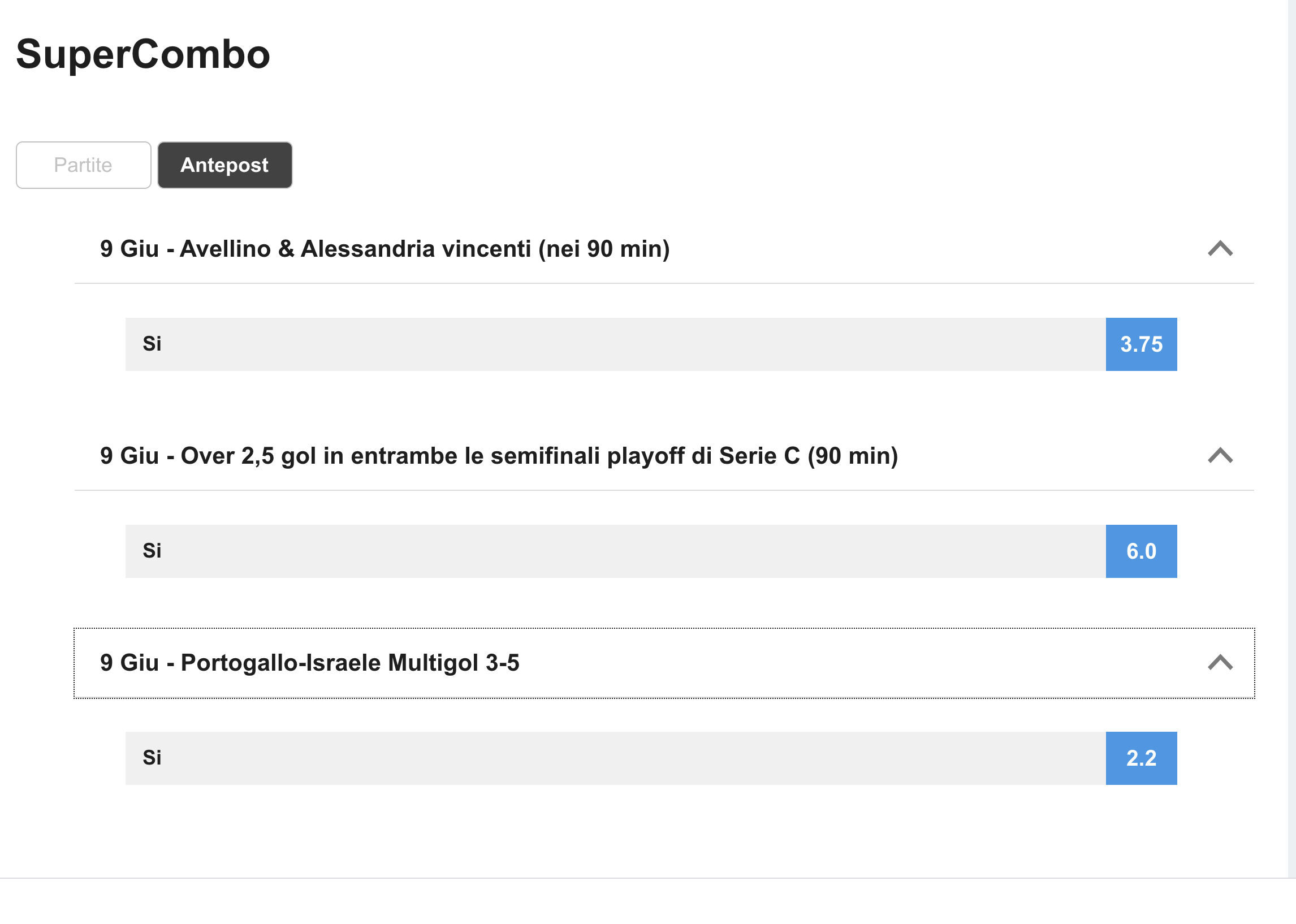Open the Avellino & Alessandria market title link
The height and width of the screenshot is (924, 1296).
point(384,249)
